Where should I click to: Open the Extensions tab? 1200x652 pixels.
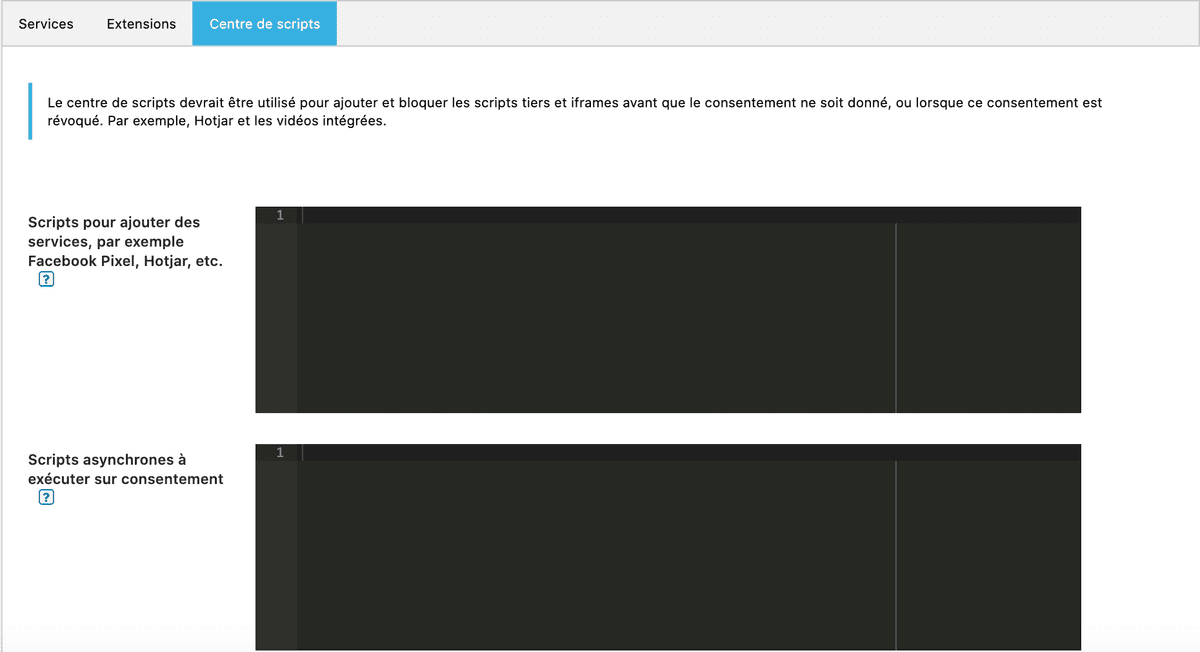pyautogui.click(x=141, y=24)
